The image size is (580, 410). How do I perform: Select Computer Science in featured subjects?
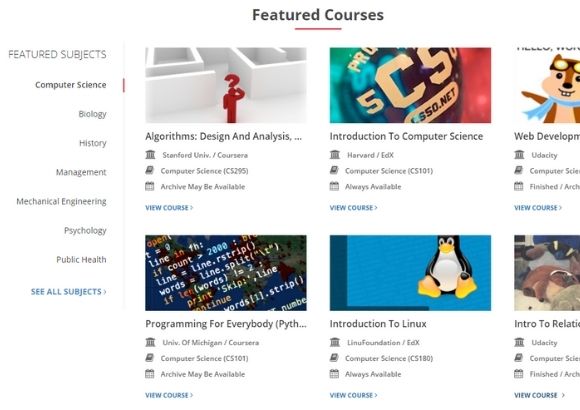[71, 85]
